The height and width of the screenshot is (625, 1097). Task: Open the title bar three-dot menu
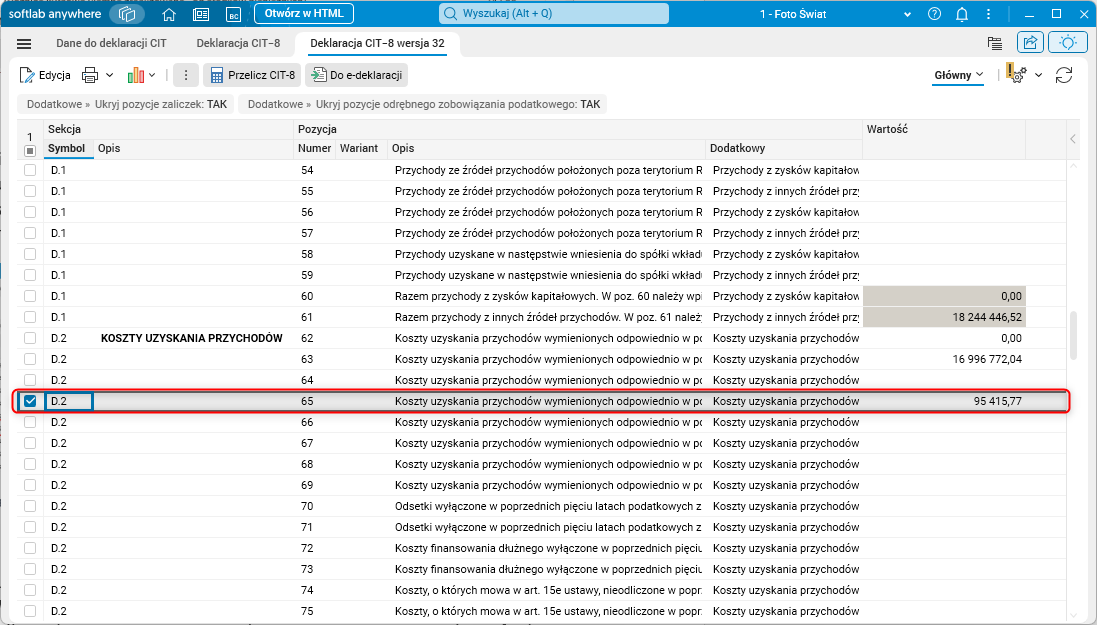989,14
